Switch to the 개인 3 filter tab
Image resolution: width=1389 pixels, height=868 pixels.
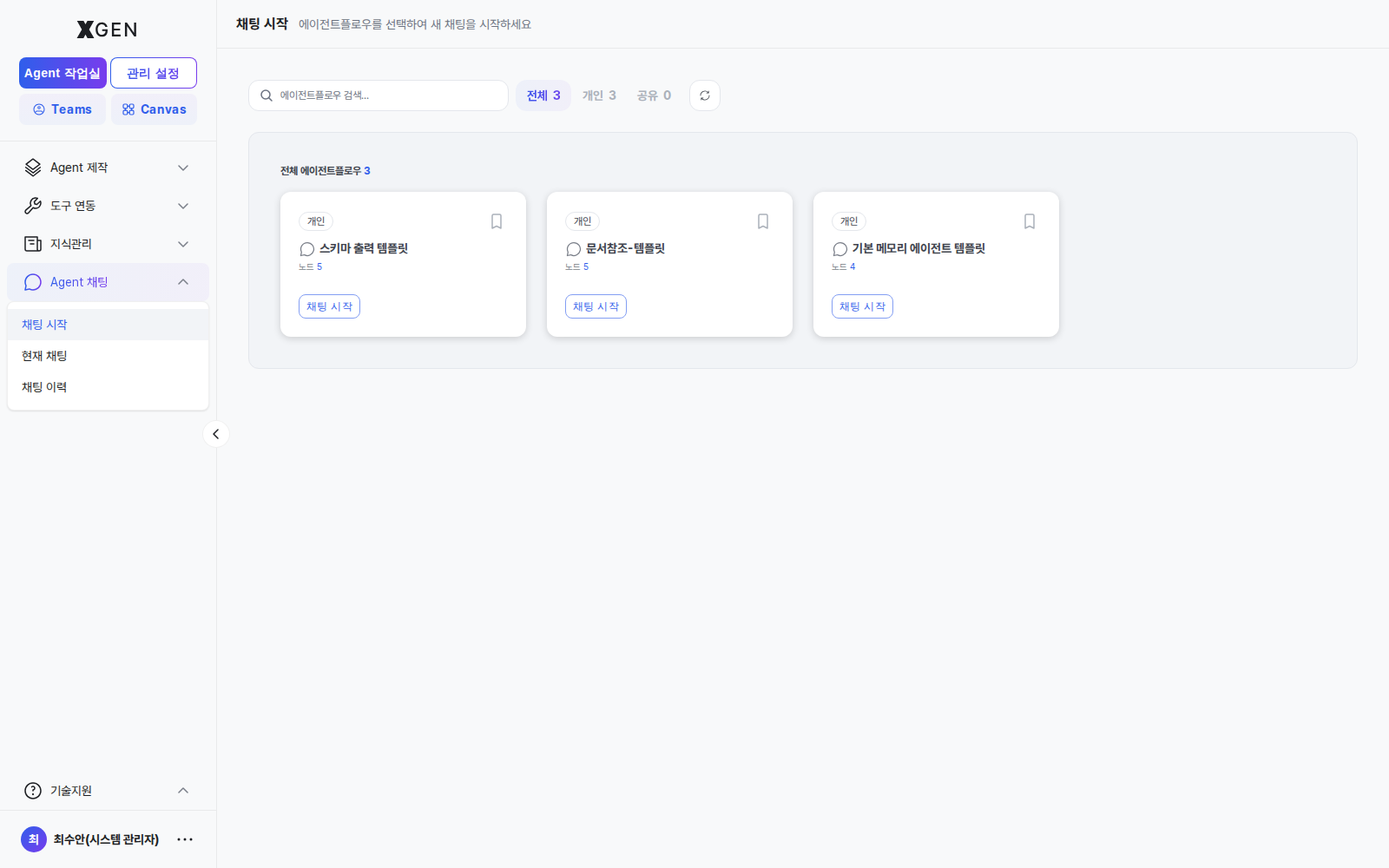(599, 95)
